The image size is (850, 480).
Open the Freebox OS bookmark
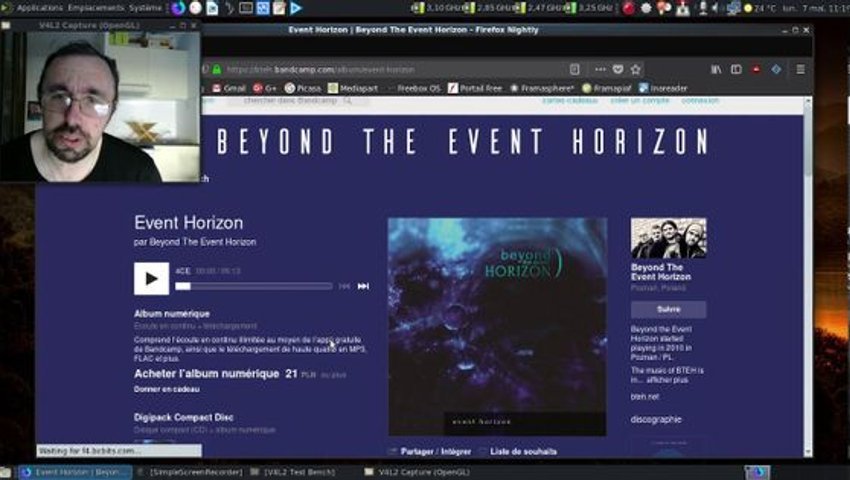click(414, 88)
